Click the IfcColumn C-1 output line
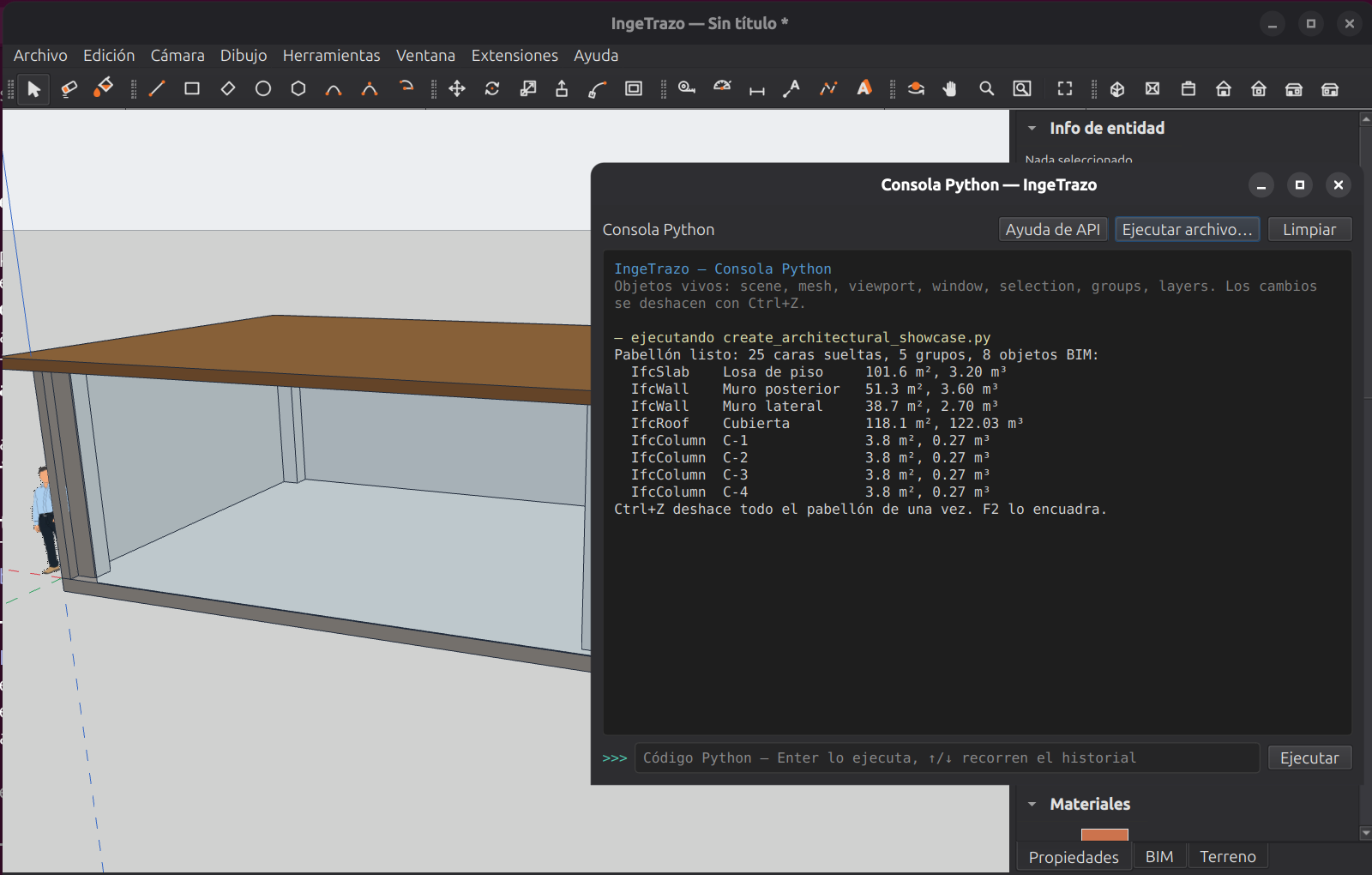The height and width of the screenshot is (875, 1372). [810, 441]
